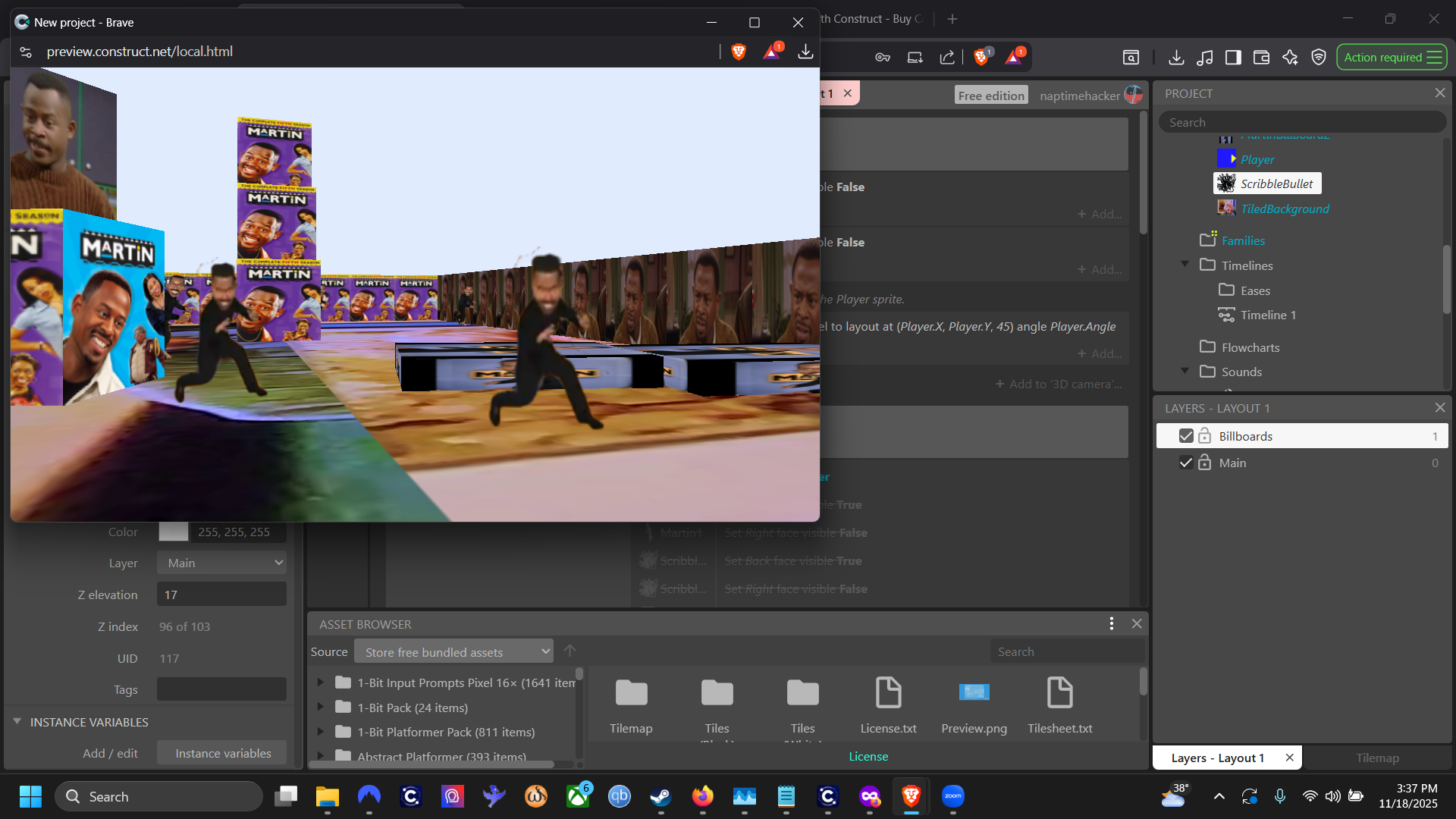Toggle visibility checkbox of Billboards layer
The height and width of the screenshot is (819, 1456).
[1186, 436]
